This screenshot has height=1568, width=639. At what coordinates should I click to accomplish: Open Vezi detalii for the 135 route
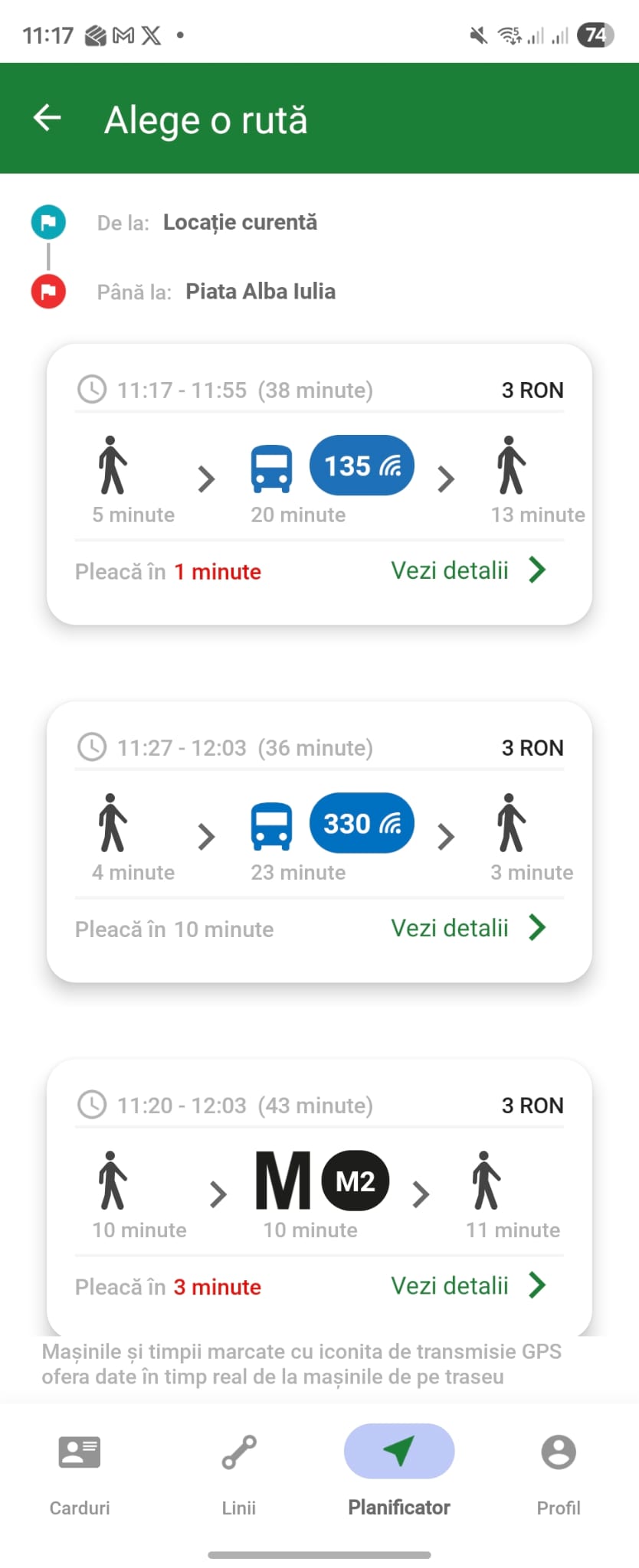point(467,570)
